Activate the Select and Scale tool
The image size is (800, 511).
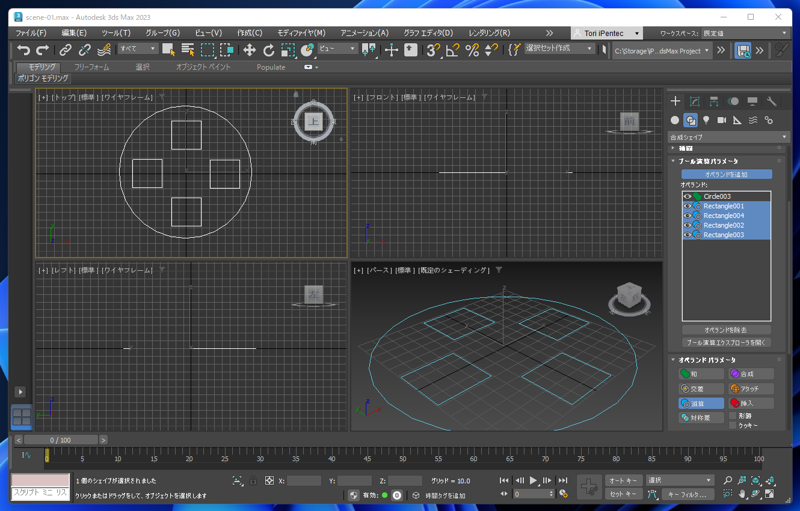click(x=288, y=50)
